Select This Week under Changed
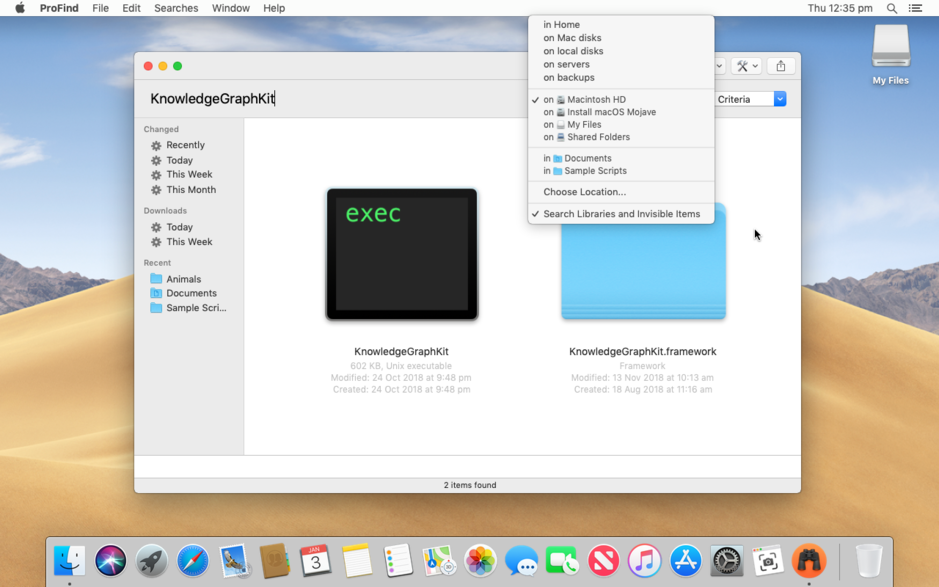Screen dimensions: 939x587 189,174
